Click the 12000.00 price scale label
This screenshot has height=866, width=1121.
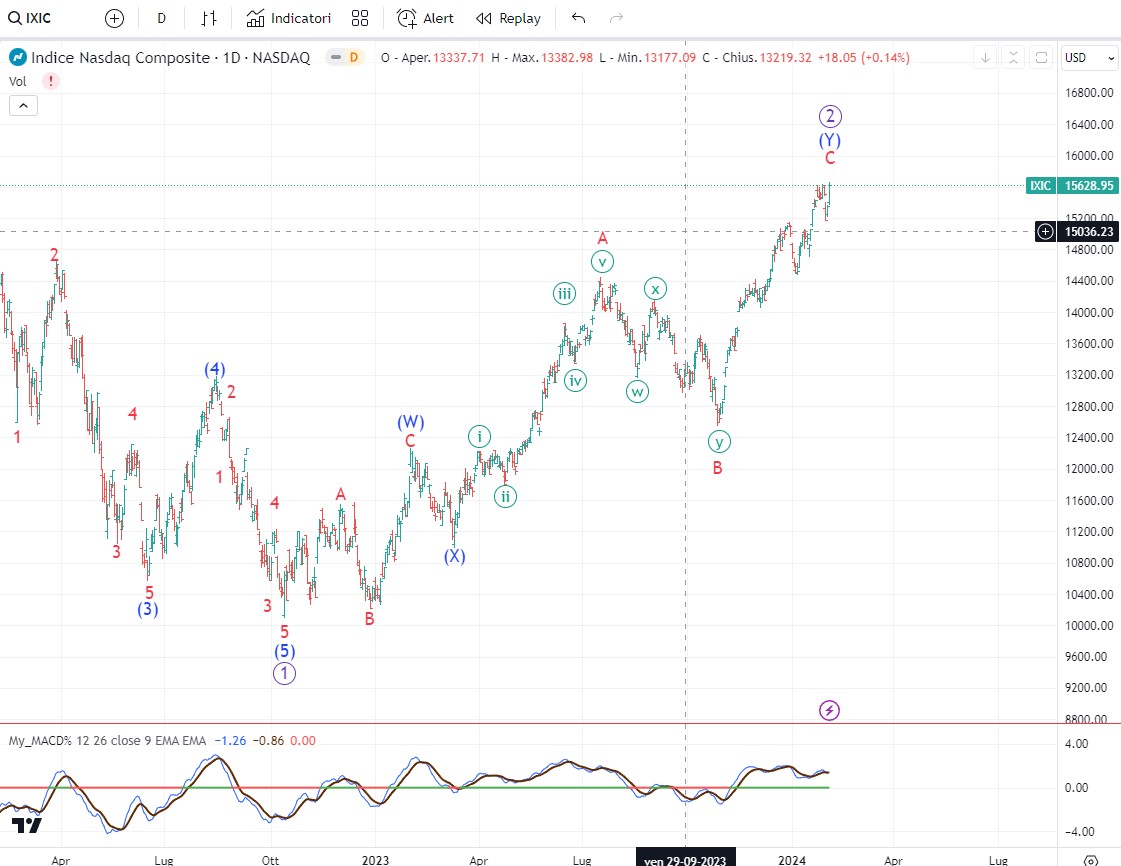tap(1089, 469)
